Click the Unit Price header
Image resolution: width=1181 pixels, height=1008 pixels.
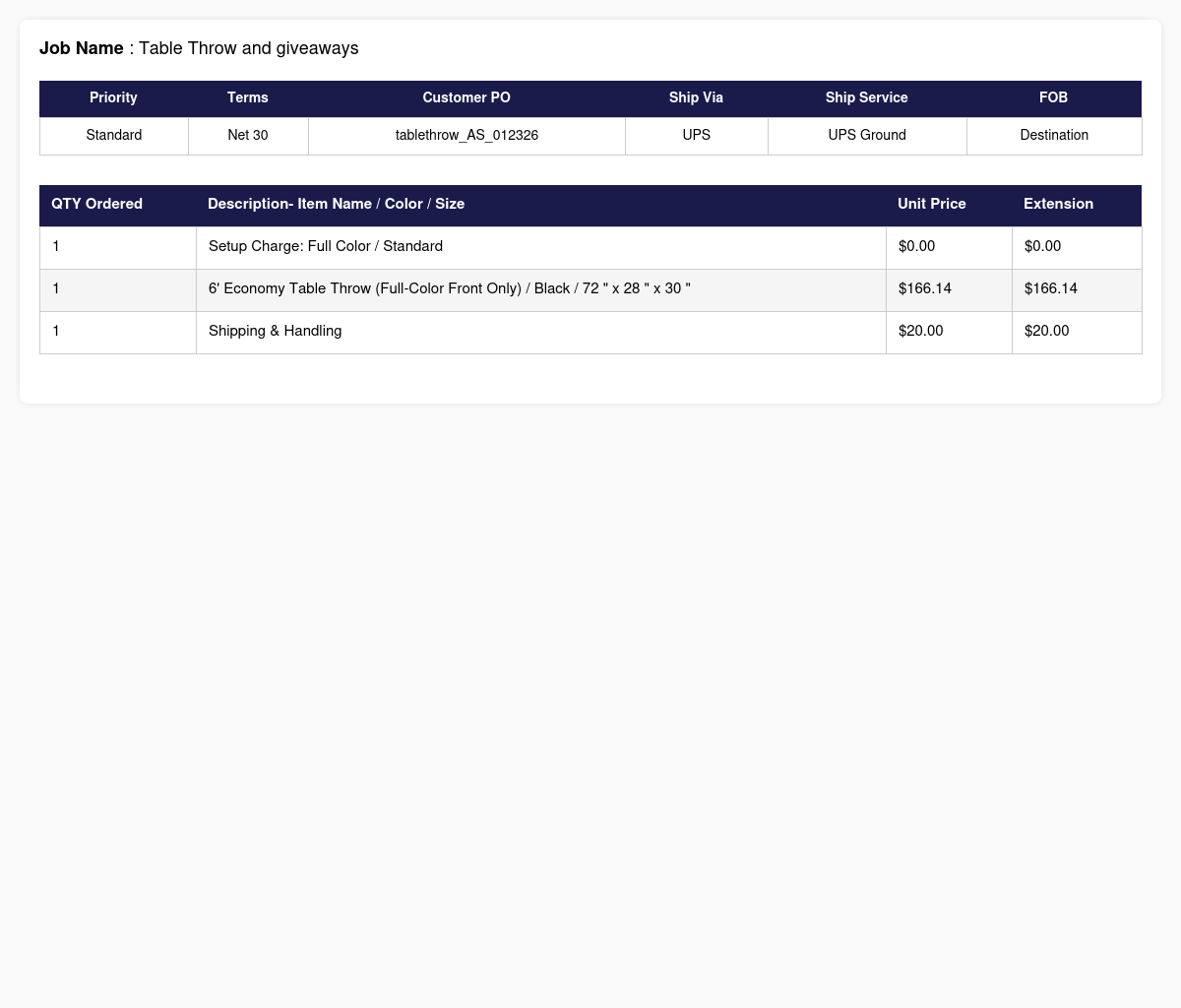pyautogui.click(x=949, y=205)
